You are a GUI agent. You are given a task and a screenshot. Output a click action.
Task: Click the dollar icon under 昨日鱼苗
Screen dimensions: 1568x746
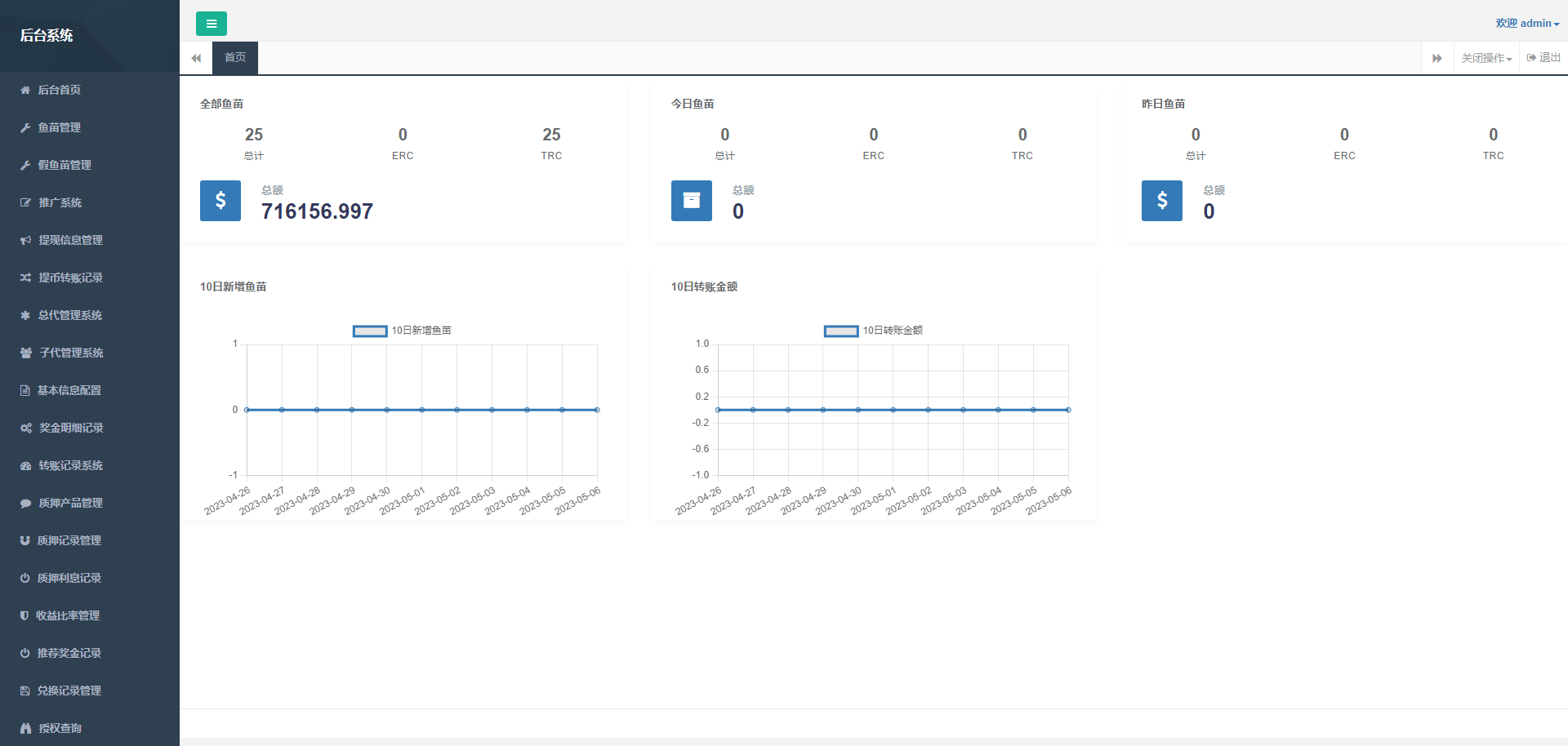coord(1161,201)
